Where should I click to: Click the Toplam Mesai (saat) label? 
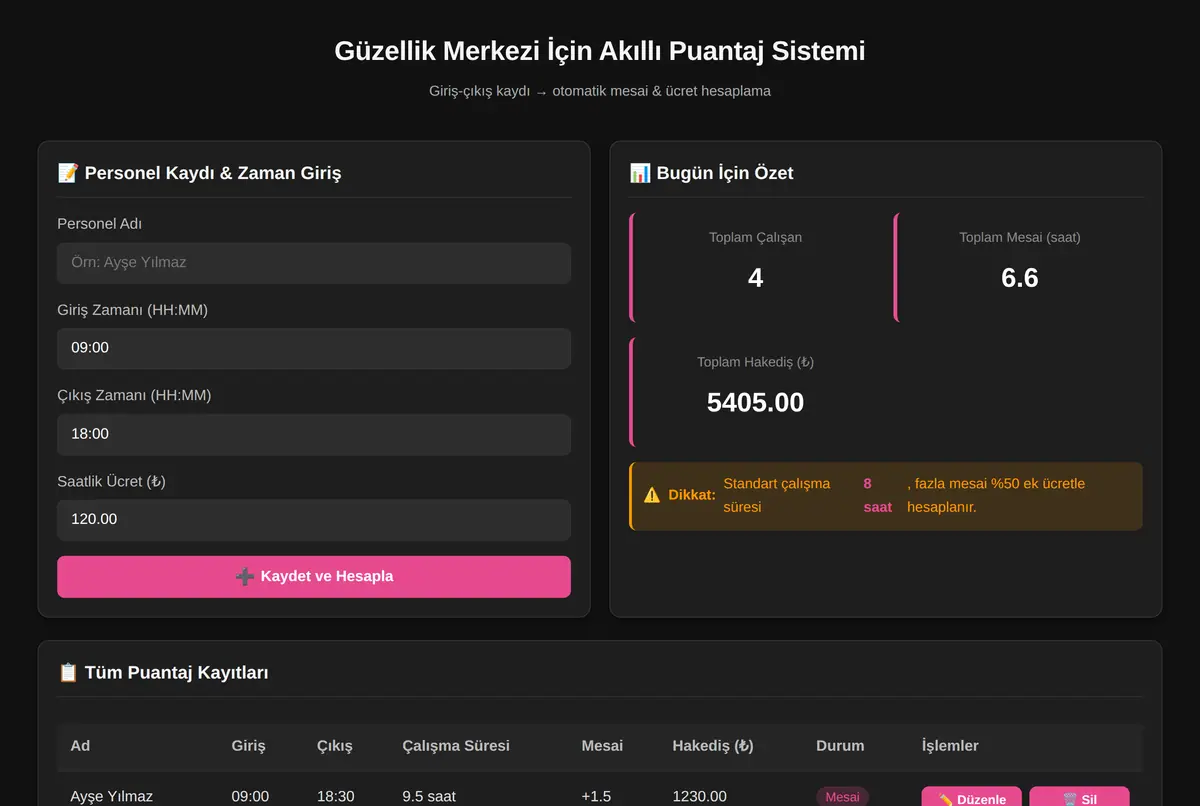point(1020,238)
